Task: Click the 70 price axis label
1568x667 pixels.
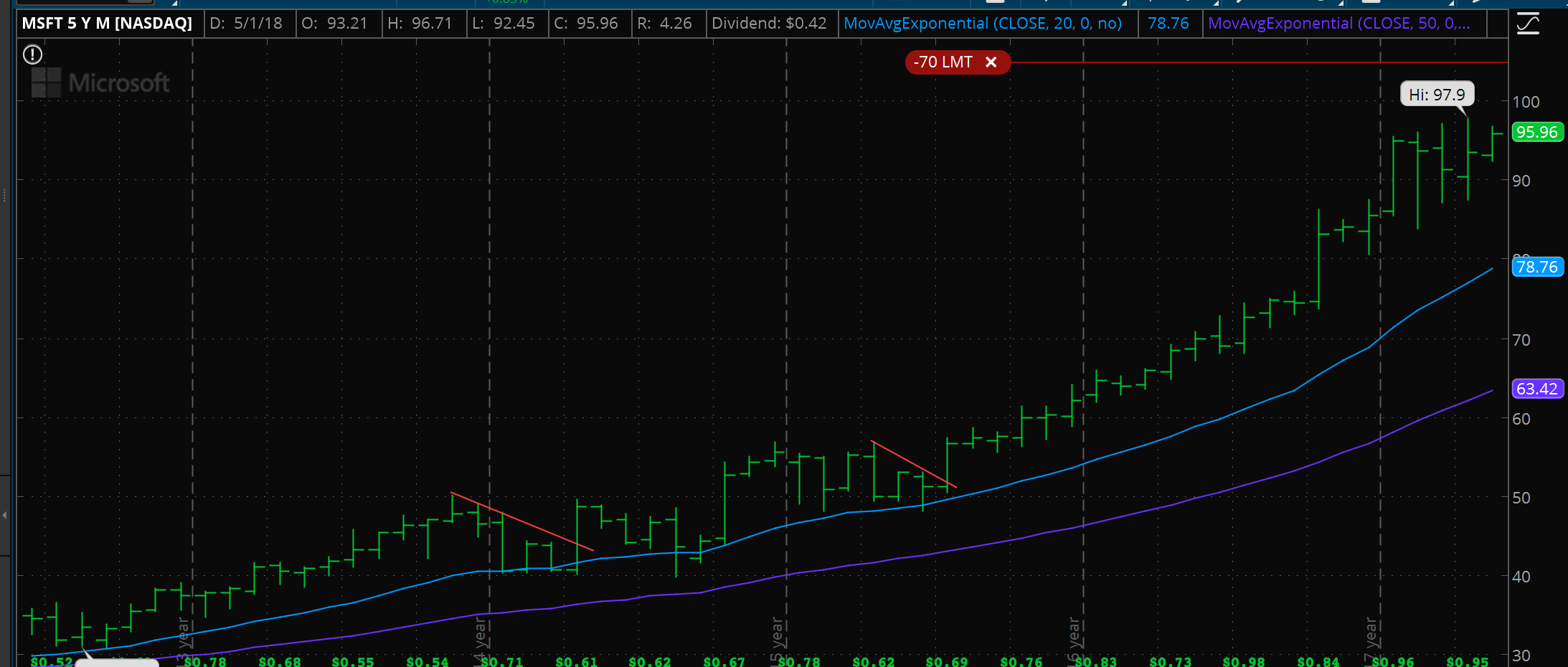Action: [1521, 340]
